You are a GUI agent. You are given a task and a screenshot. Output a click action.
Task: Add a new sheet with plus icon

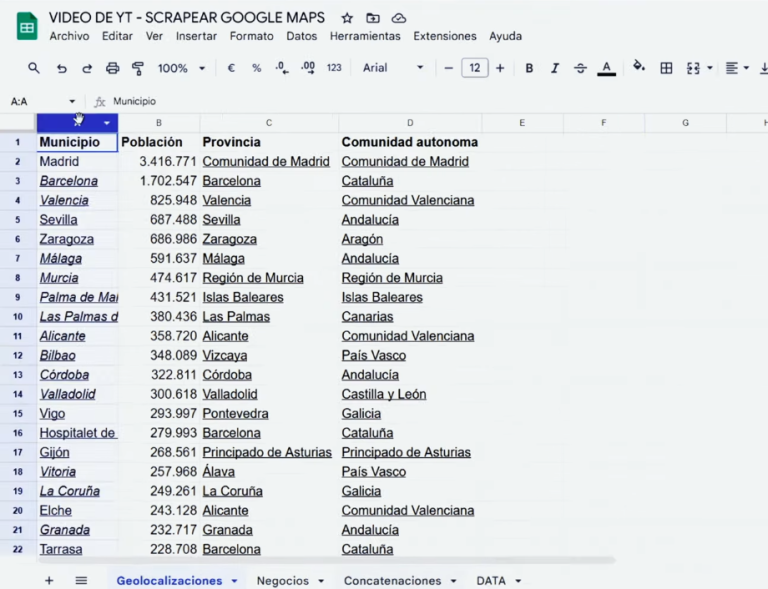(49, 580)
